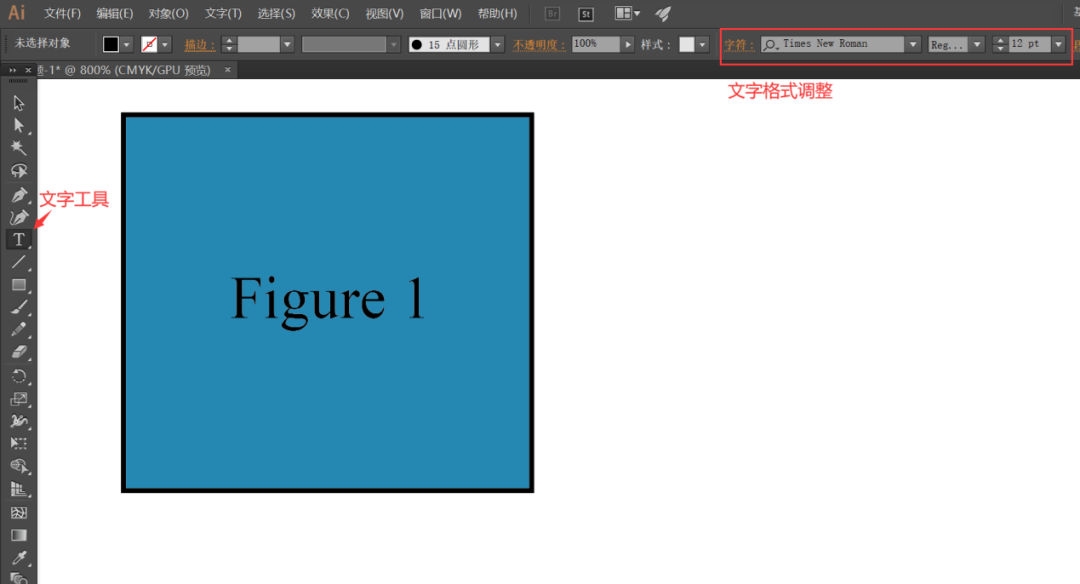Select the Pen tool

(19, 195)
